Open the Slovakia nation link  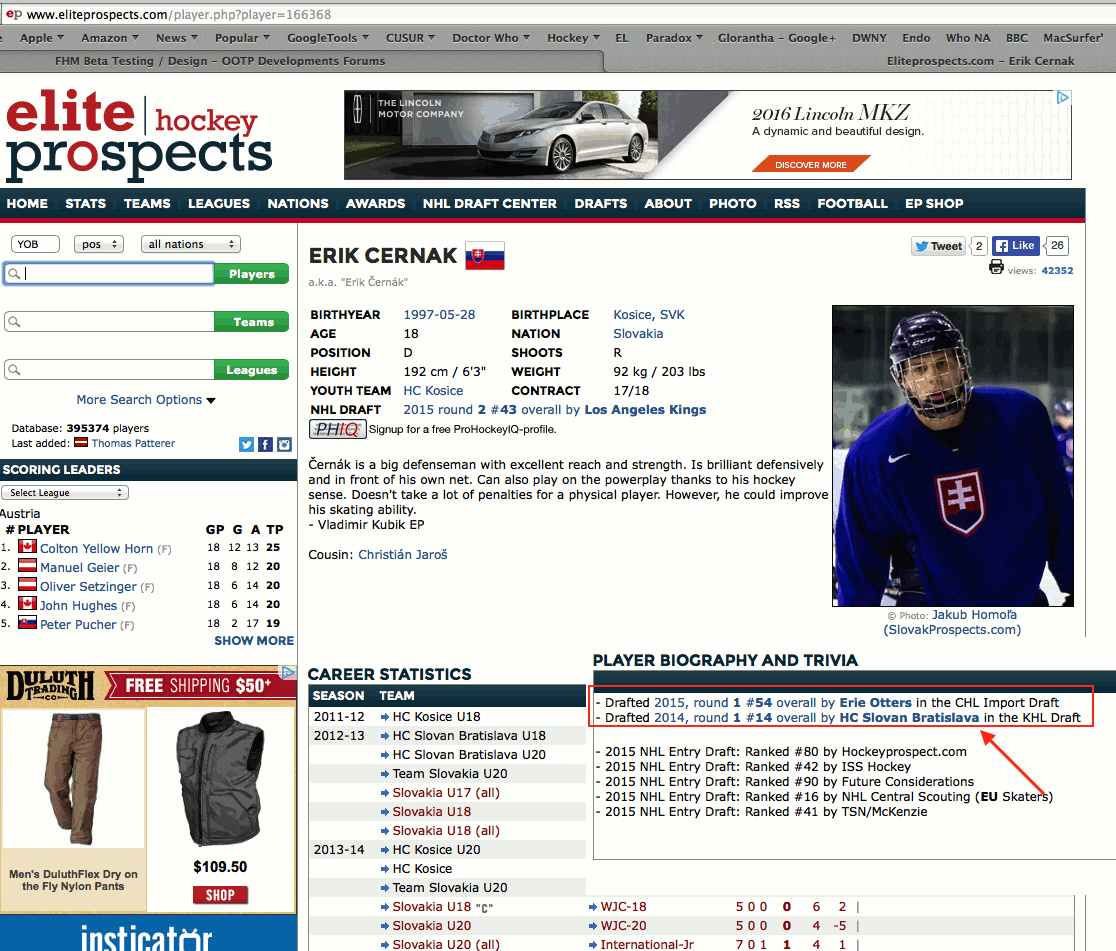pyautogui.click(x=638, y=334)
